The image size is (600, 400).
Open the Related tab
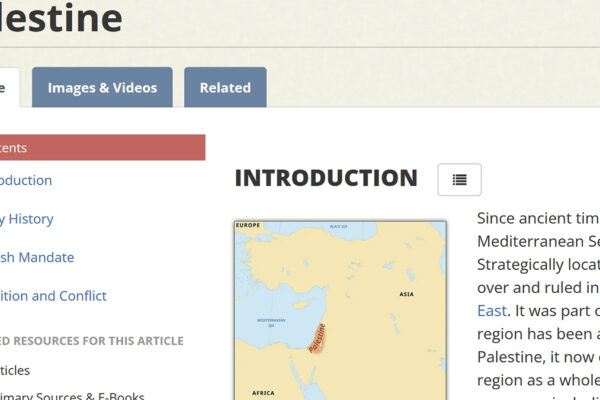225,88
